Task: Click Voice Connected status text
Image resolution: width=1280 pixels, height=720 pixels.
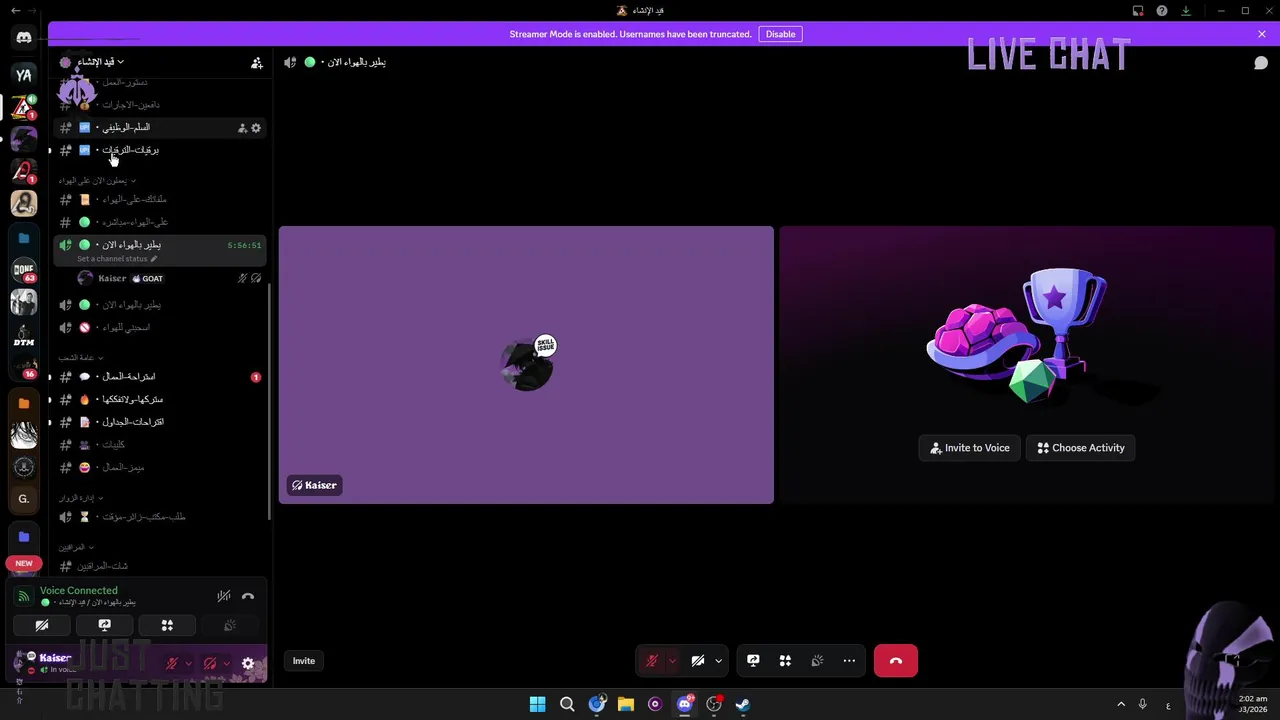Action: 78,591
